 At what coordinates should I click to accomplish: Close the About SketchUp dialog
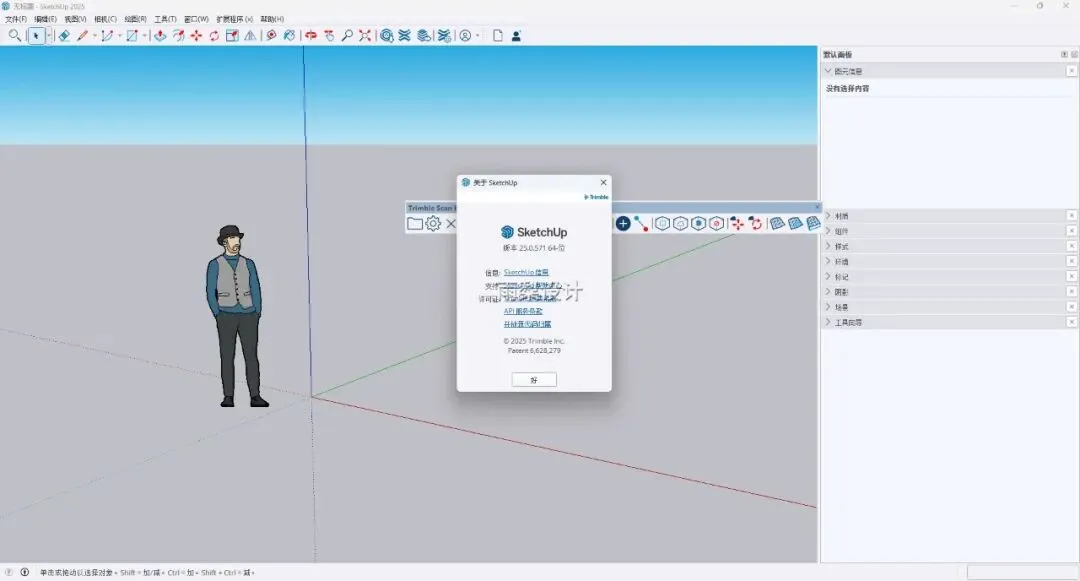[x=603, y=182]
